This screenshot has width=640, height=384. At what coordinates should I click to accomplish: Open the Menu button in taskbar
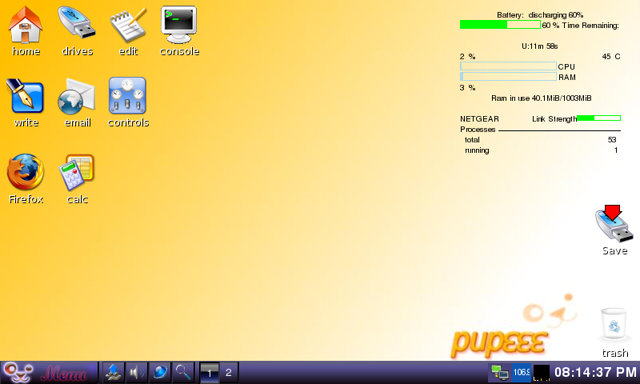pyautogui.click(x=49, y=372)
